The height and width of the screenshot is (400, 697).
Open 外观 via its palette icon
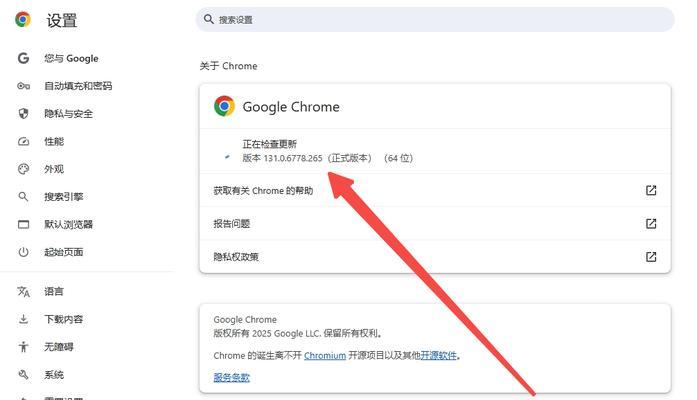click(24, 169)
